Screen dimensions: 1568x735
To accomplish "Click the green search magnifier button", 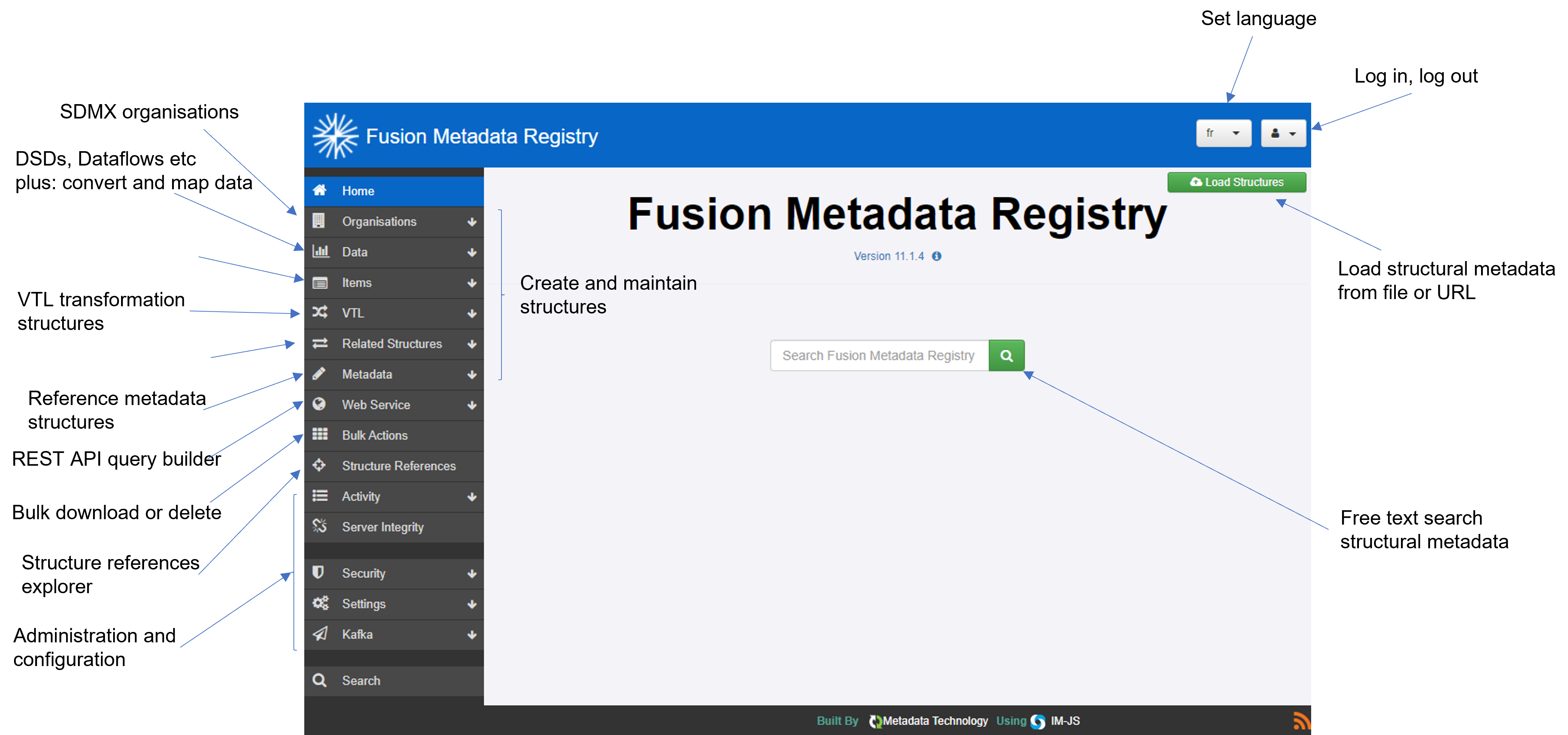I will (x=1006, y=355).
